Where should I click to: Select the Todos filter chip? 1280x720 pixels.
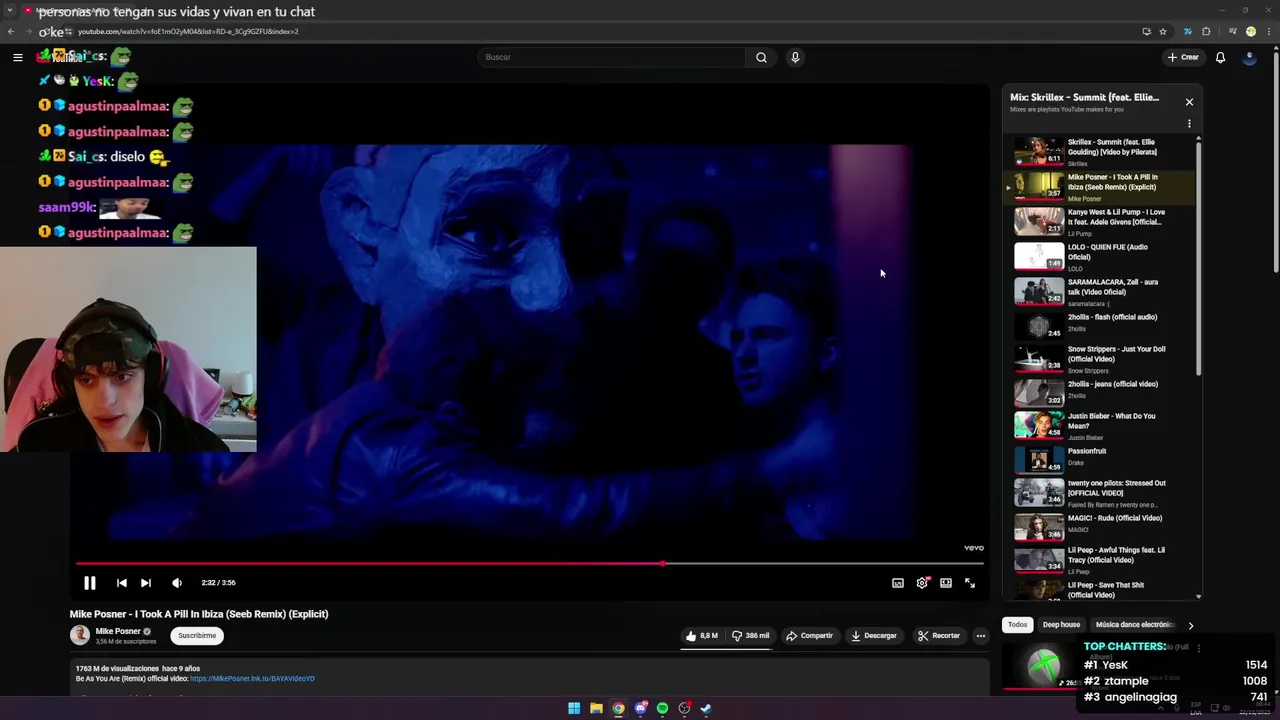1017,625
